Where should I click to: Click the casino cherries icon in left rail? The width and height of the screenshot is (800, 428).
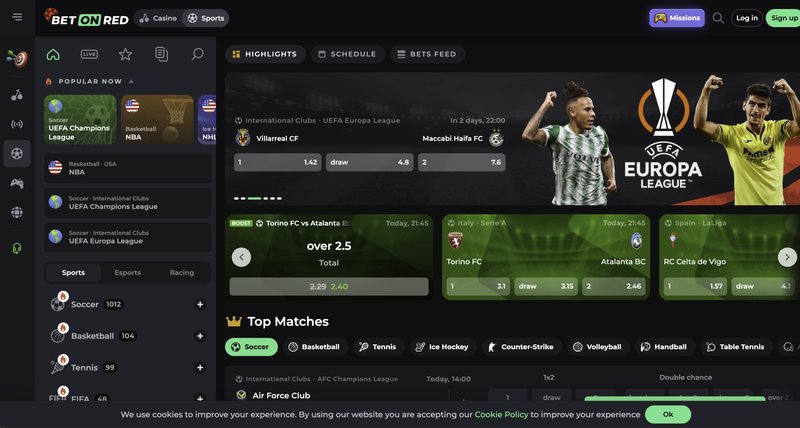tap(17, 95)
